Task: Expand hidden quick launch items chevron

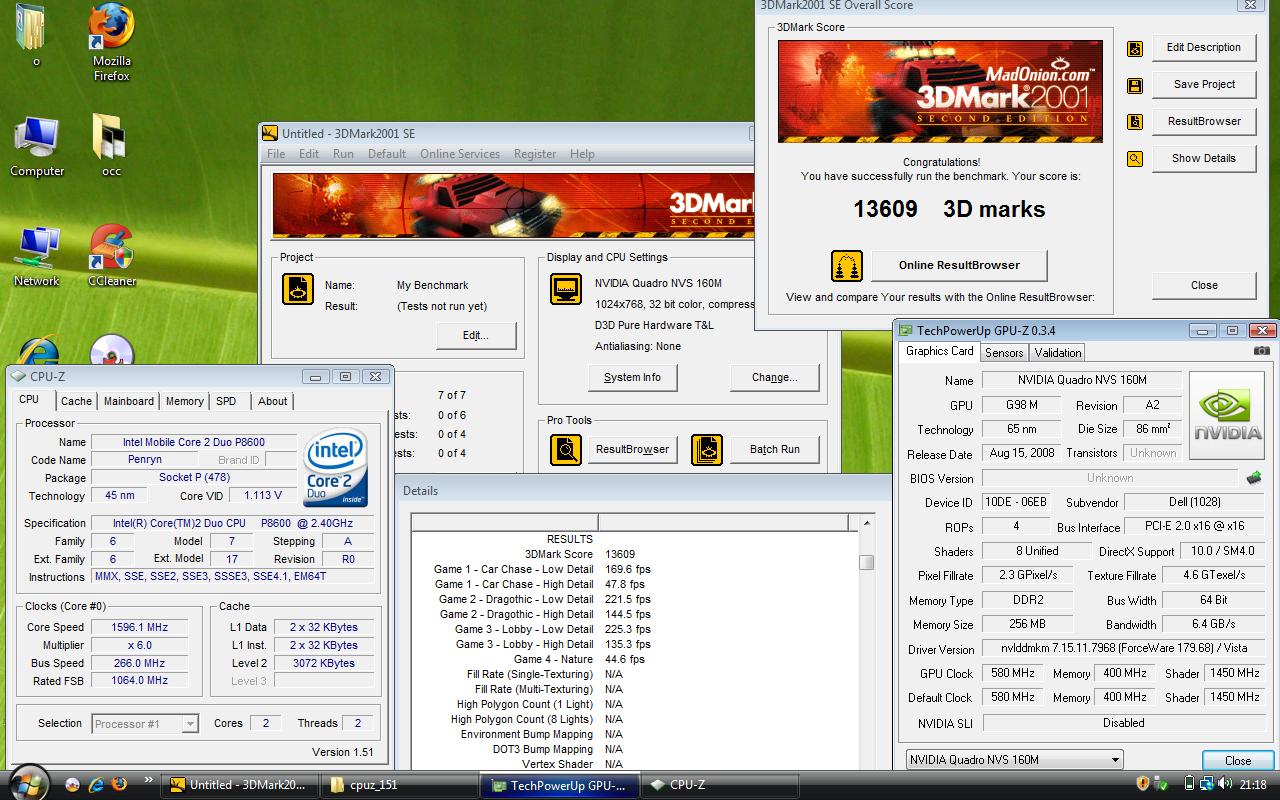Action: coord(149,779)
